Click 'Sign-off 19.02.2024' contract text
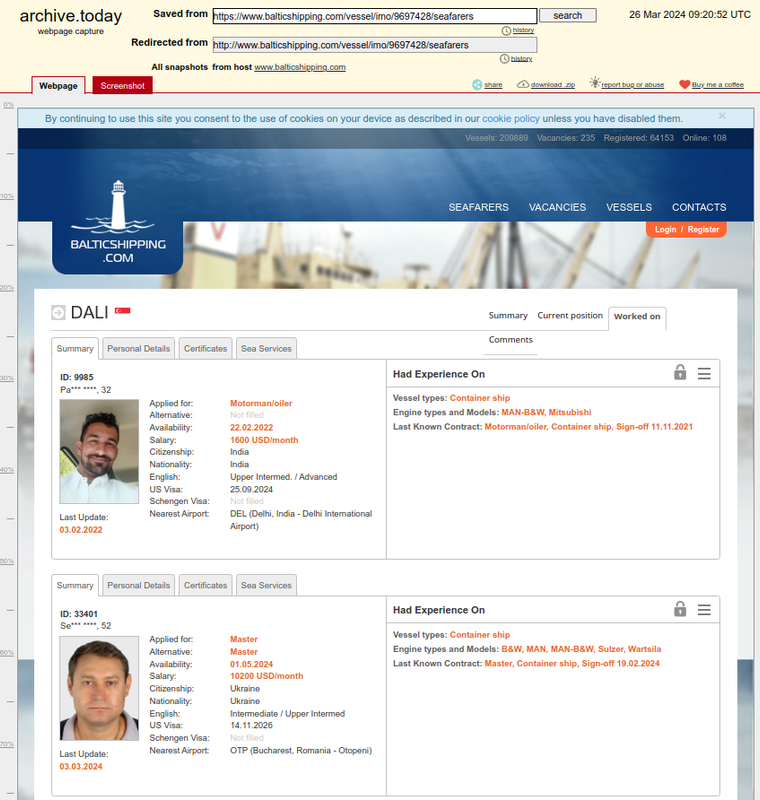The width and height of the screenshot is (760, 800). click(621, 663)
